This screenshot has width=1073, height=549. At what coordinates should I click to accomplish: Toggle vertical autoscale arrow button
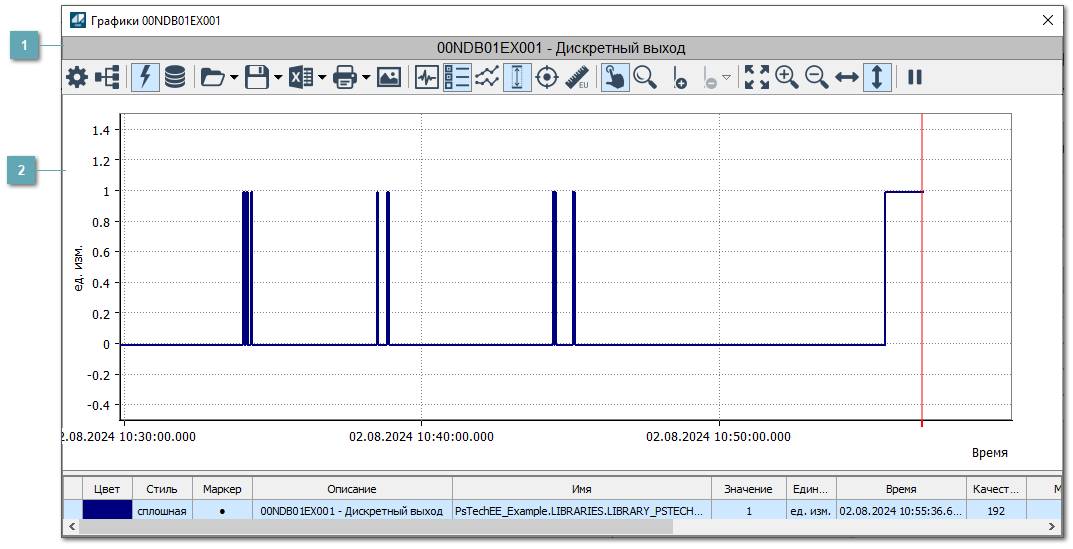877,77
